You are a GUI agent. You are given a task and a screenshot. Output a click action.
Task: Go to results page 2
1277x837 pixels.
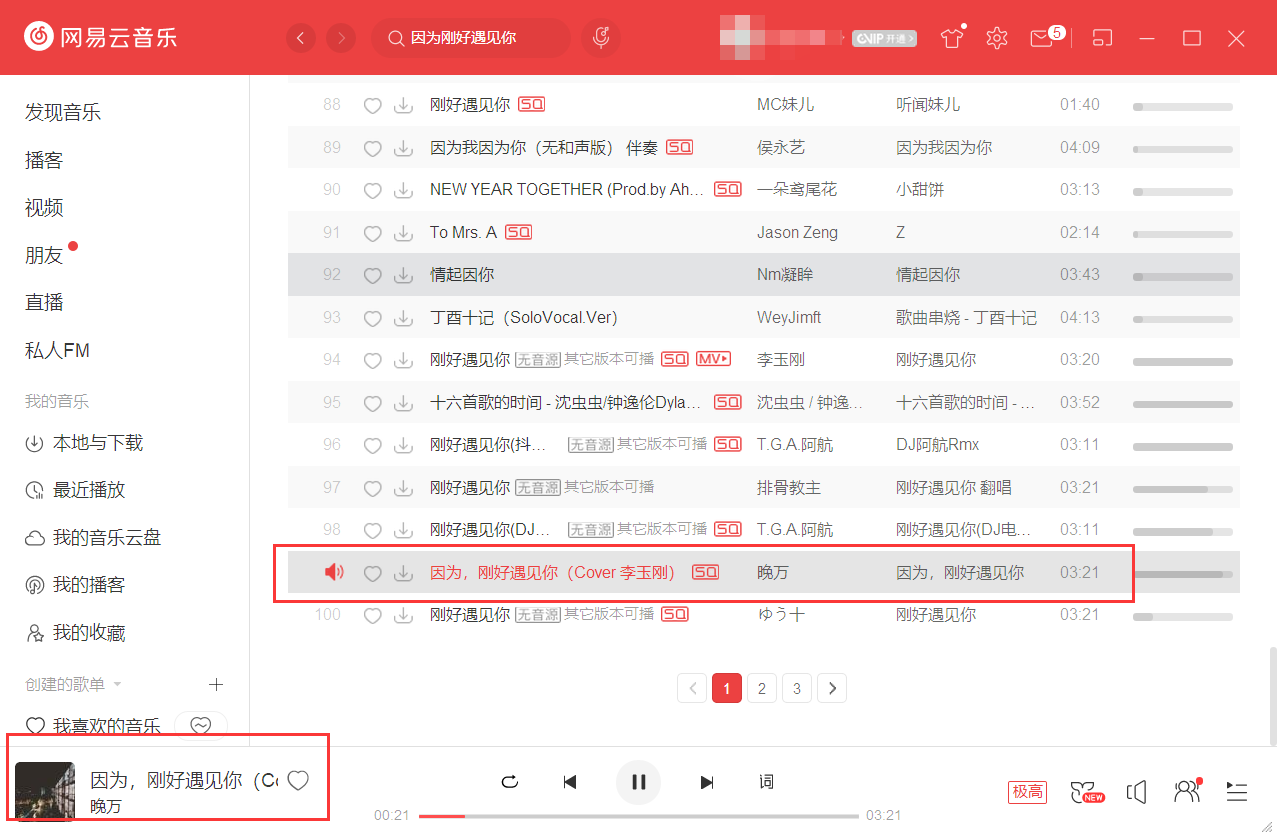tap(761, 688)
